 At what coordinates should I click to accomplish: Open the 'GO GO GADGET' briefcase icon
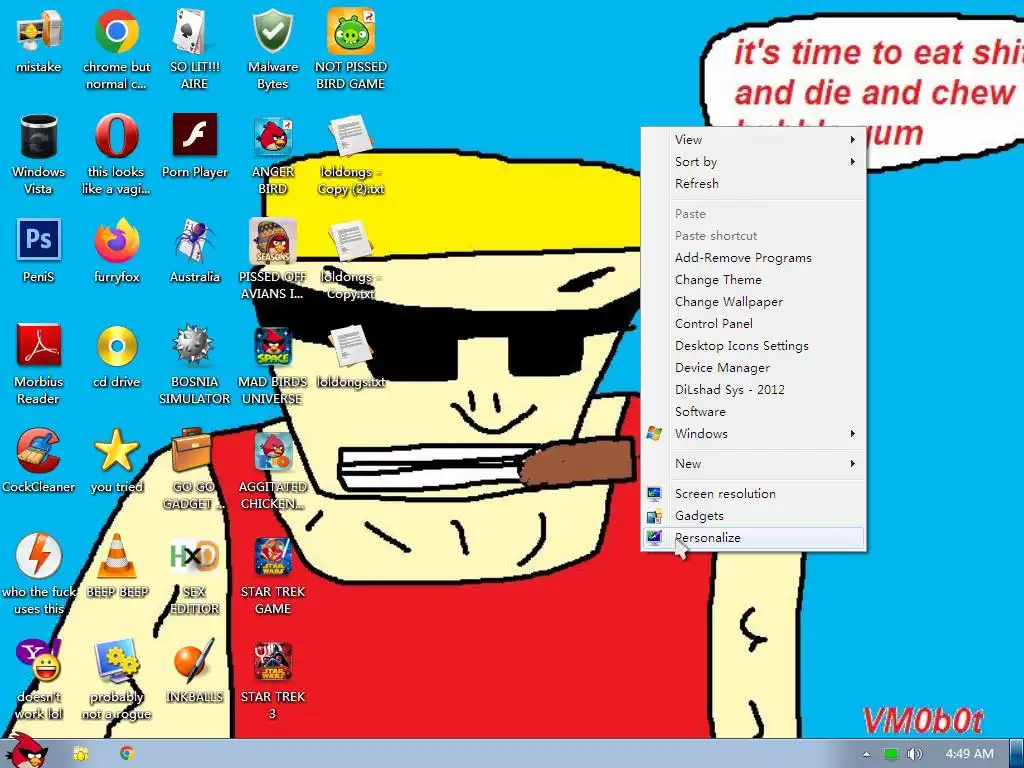click(x=192, y=451)
